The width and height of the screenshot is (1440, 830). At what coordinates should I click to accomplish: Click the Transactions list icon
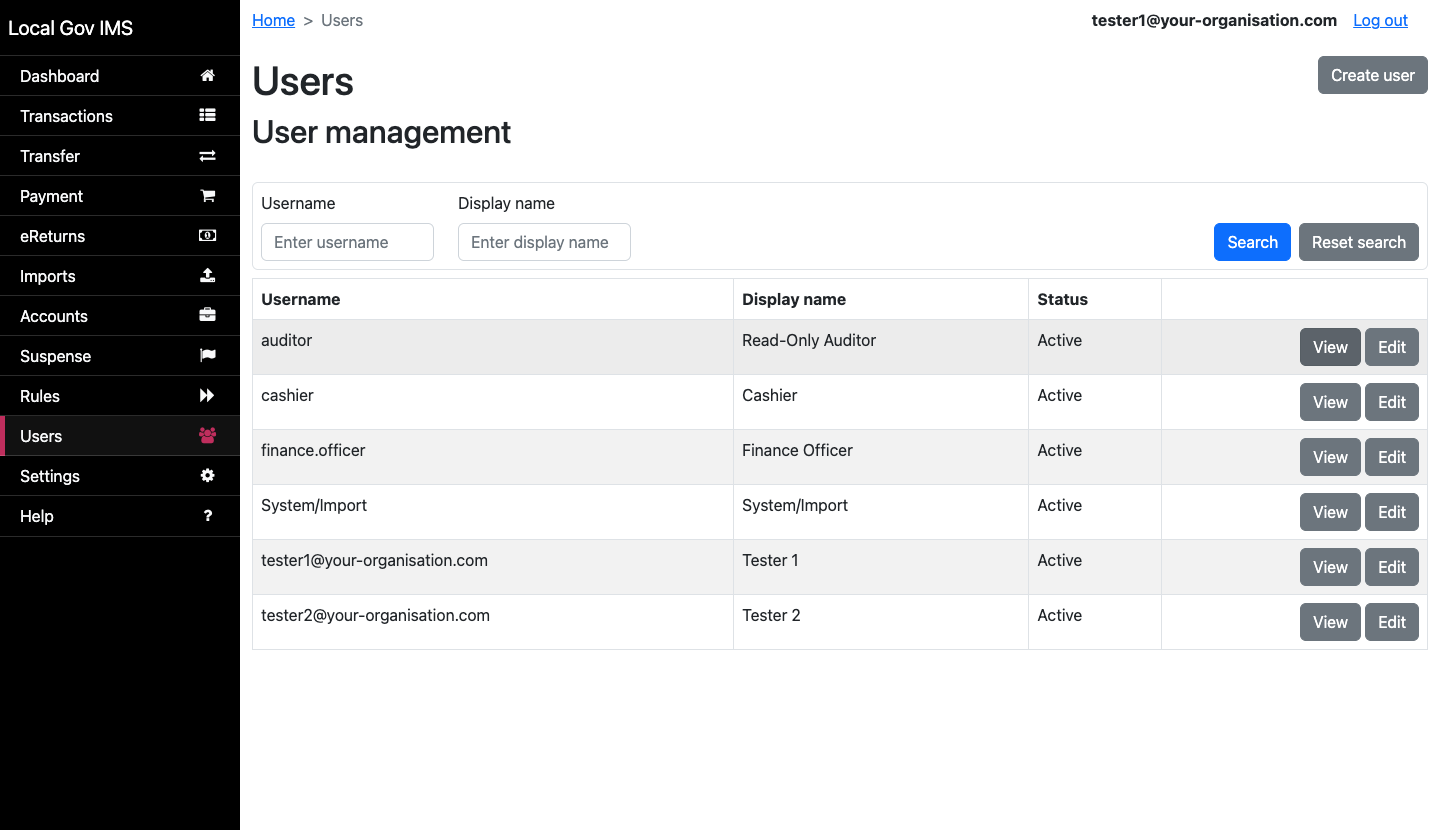(207, 115)
